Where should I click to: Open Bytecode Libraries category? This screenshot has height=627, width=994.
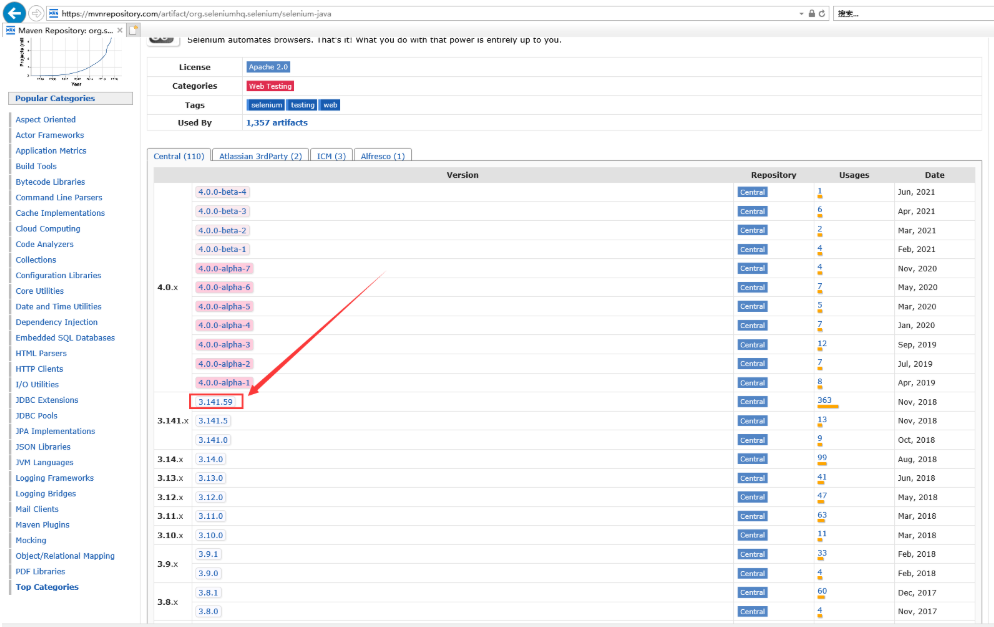point(50,182)
